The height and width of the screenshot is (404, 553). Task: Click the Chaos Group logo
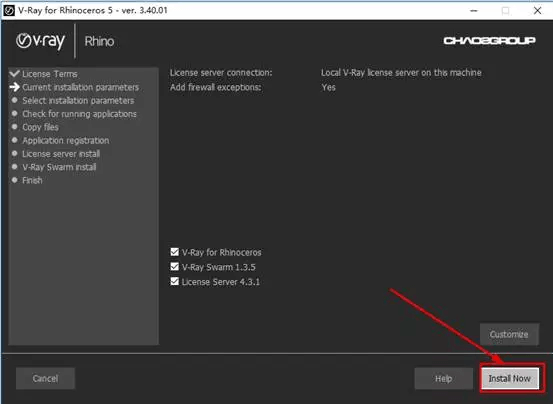click(489, 41)
